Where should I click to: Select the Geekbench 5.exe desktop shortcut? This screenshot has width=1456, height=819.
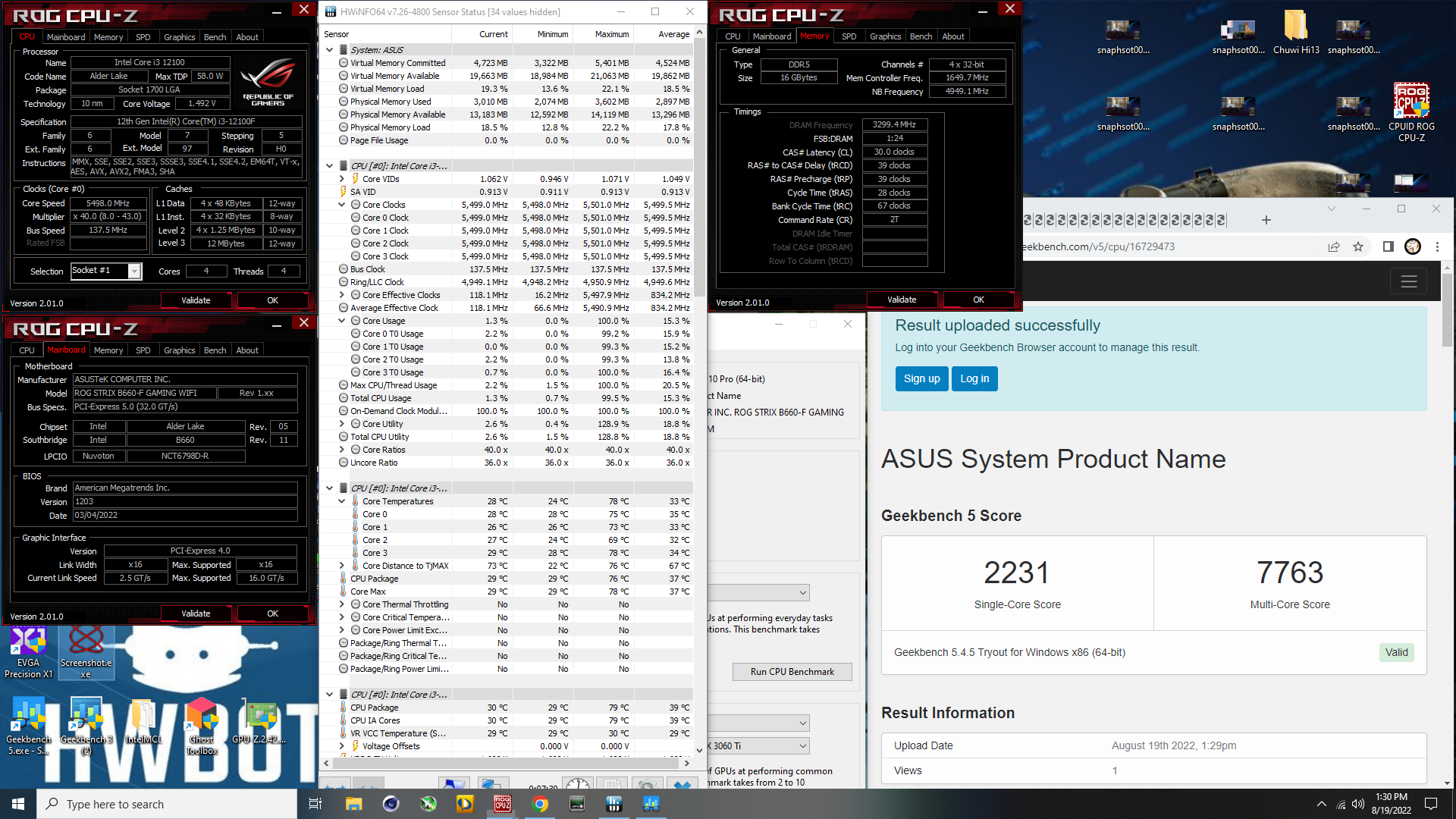29,726
